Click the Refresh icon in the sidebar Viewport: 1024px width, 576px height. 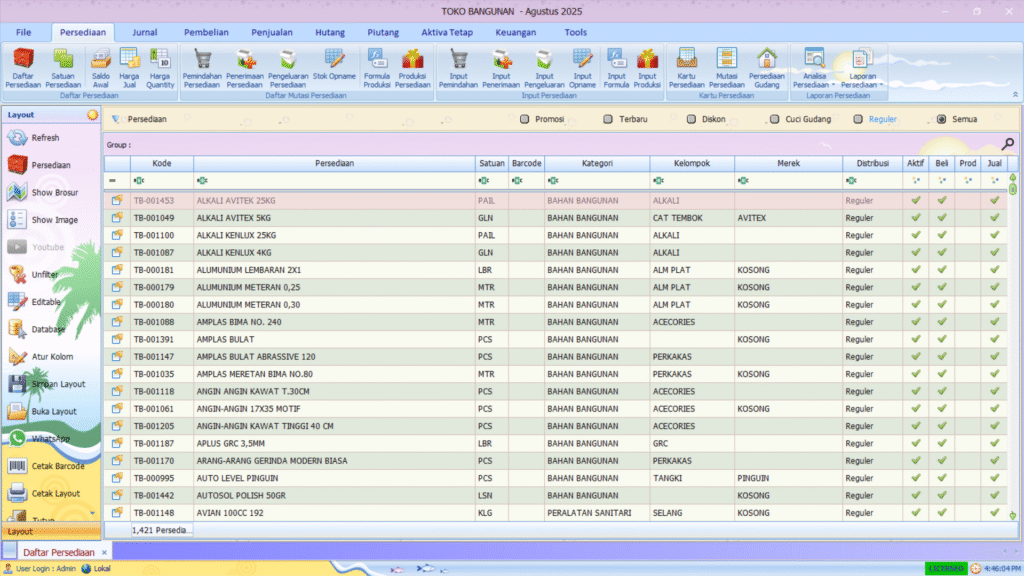[18, 138]
